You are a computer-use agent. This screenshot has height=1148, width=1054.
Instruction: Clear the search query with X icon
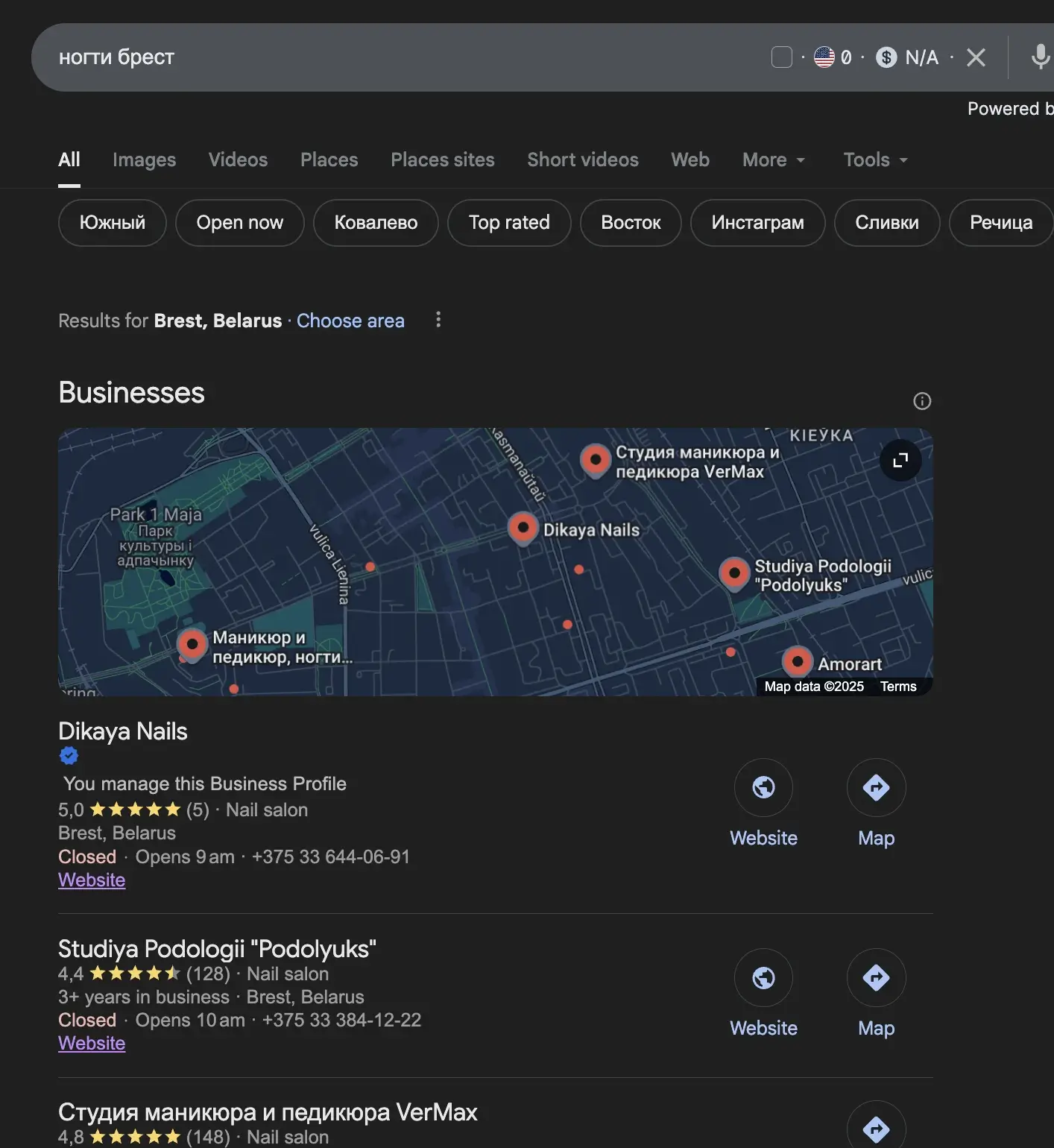click(976, 57)
